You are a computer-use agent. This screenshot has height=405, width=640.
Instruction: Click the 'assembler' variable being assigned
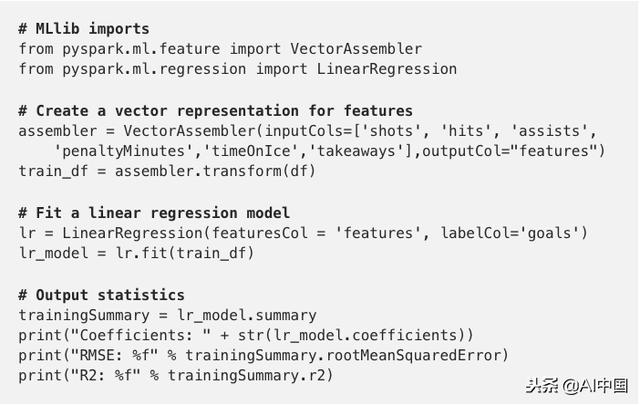[56, 130]
